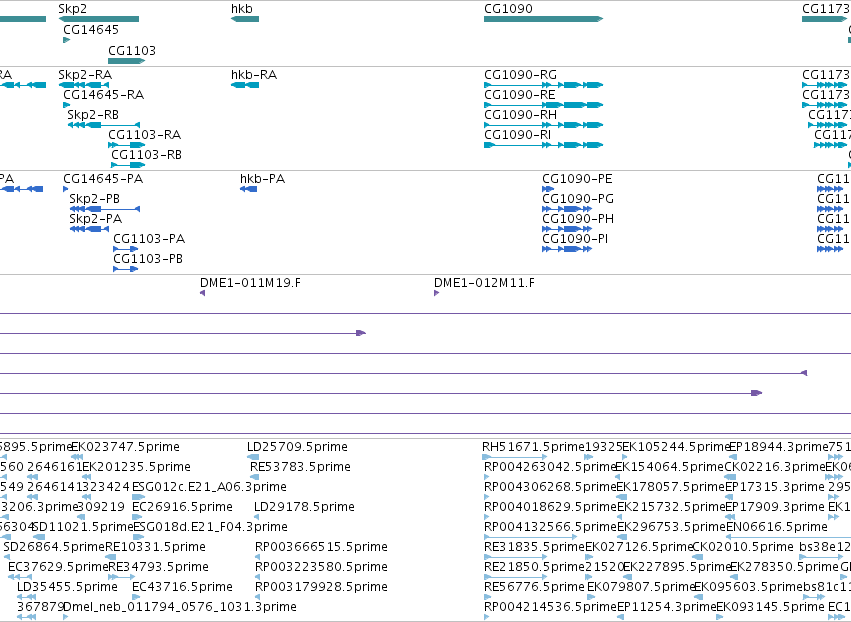Select EST ESG012c.E21_A06.3prime
Screen dimensions: 851x622
(209, 487)
